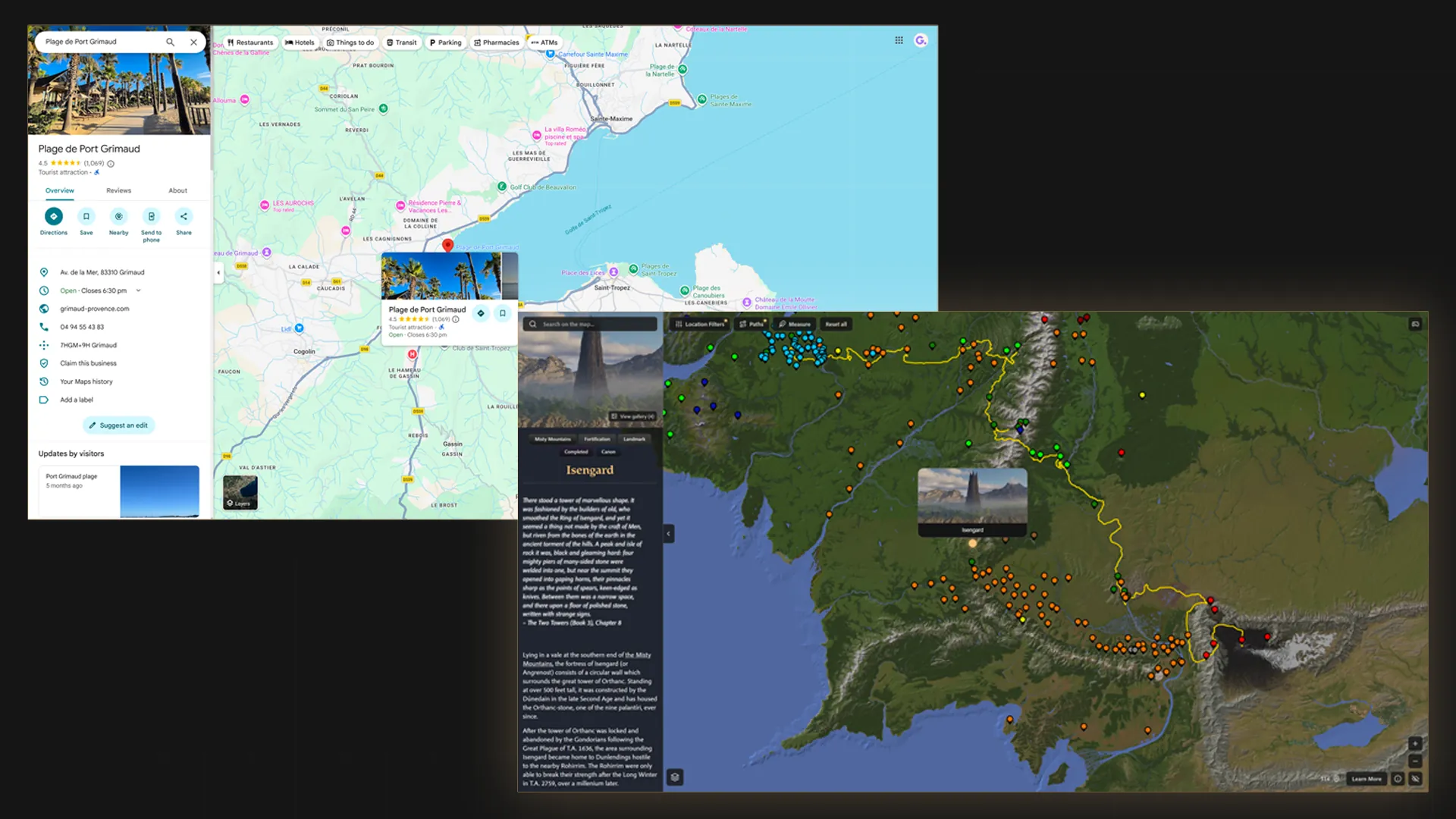Click Claim this business
The height and width of the screenshot is (819, 1456).
[89, 363]
